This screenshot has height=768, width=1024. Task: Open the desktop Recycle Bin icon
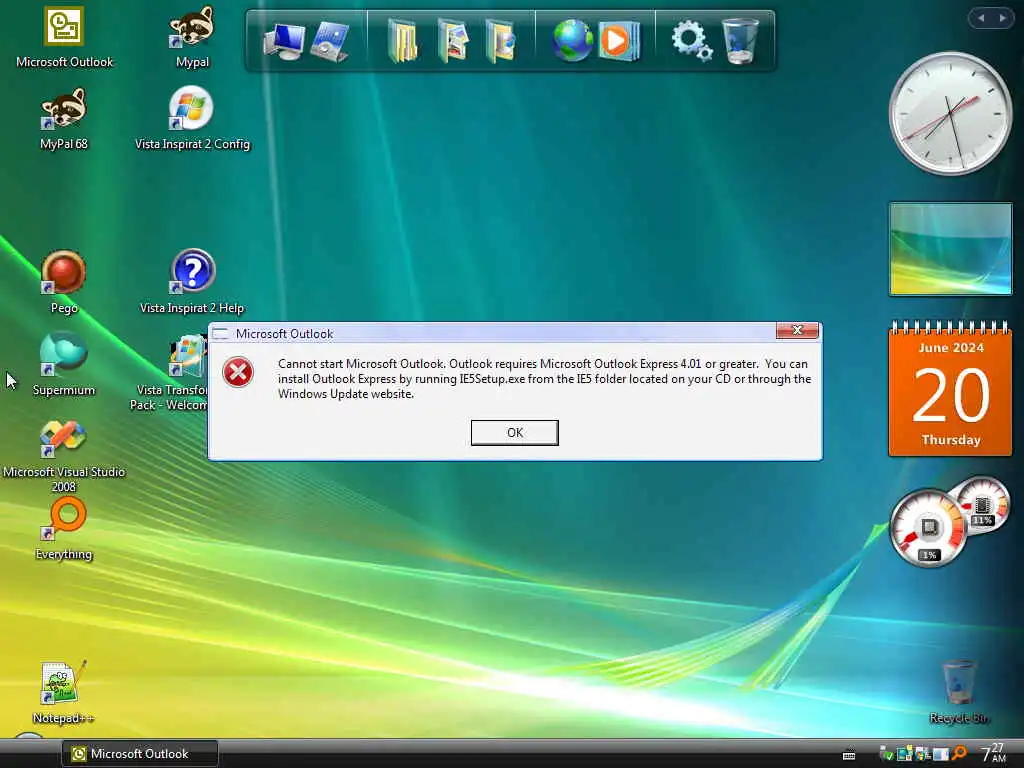[958, 692]
